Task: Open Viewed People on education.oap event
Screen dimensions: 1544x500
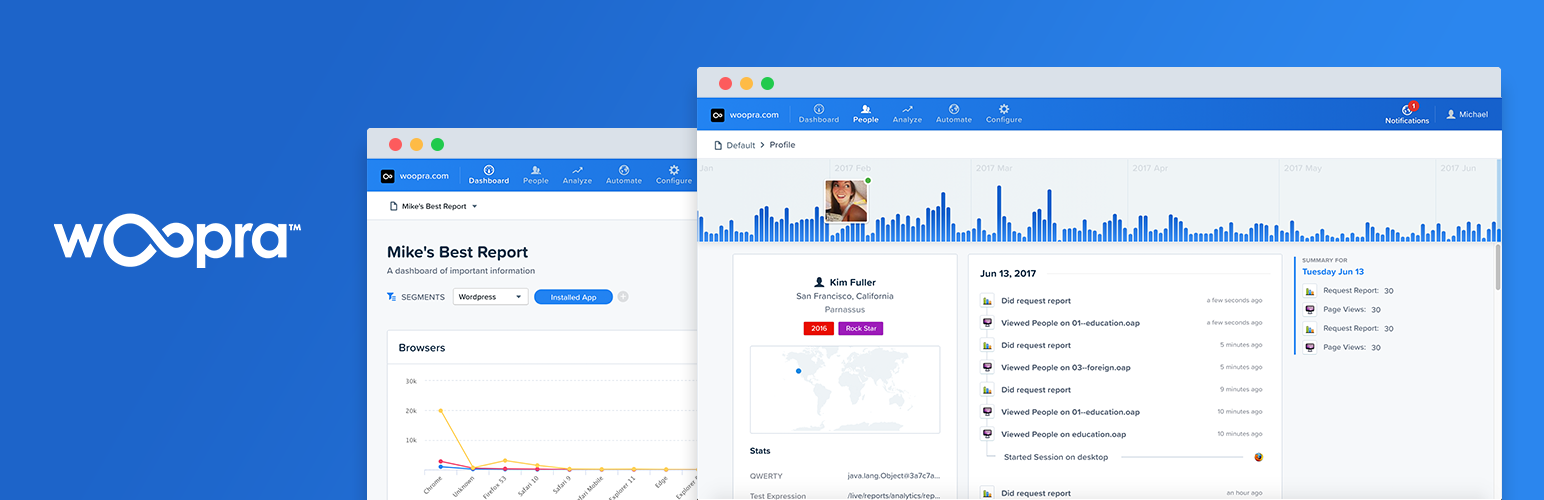Action: point(1063,434)
